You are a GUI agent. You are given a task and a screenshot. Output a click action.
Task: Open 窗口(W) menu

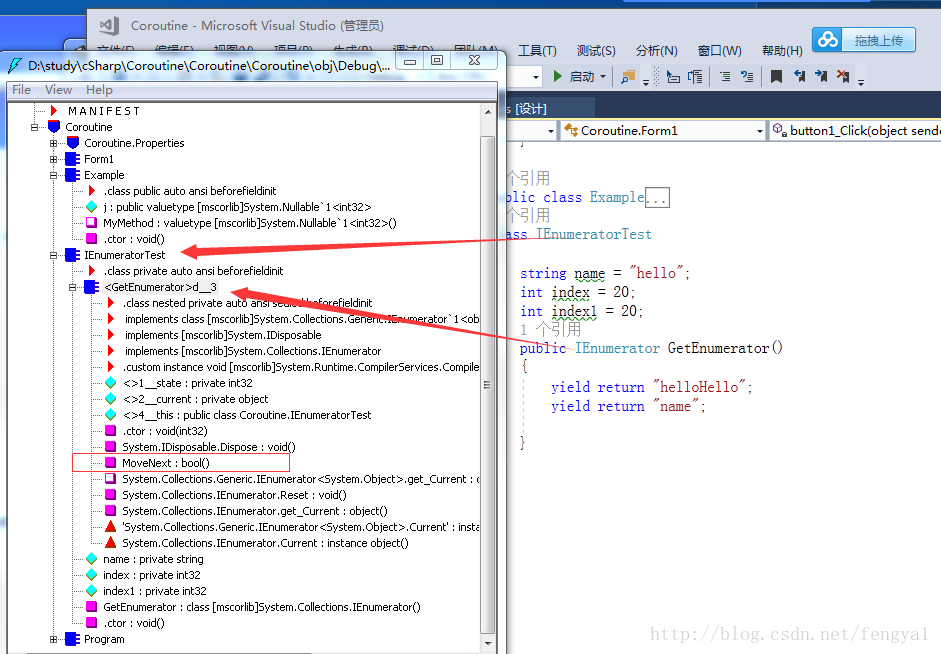719,50
